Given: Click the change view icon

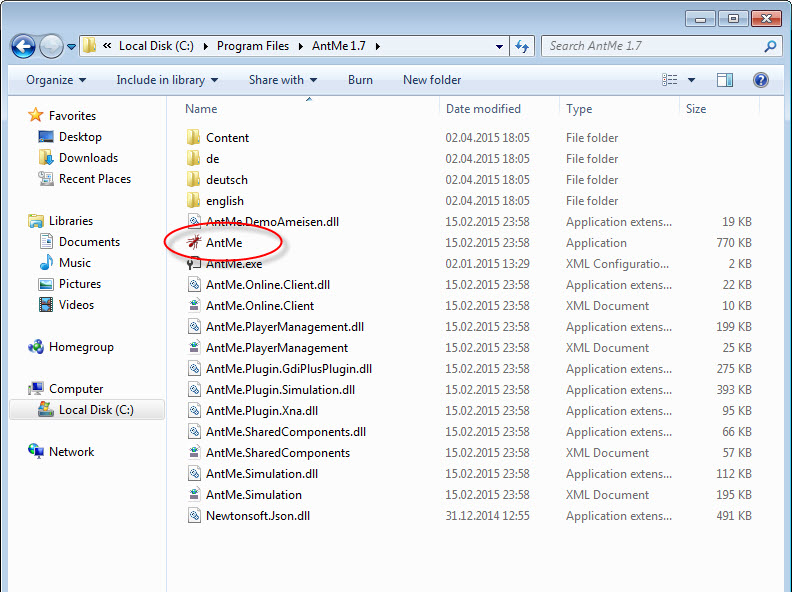Looking at the screenshot, I should pos(669,80).
